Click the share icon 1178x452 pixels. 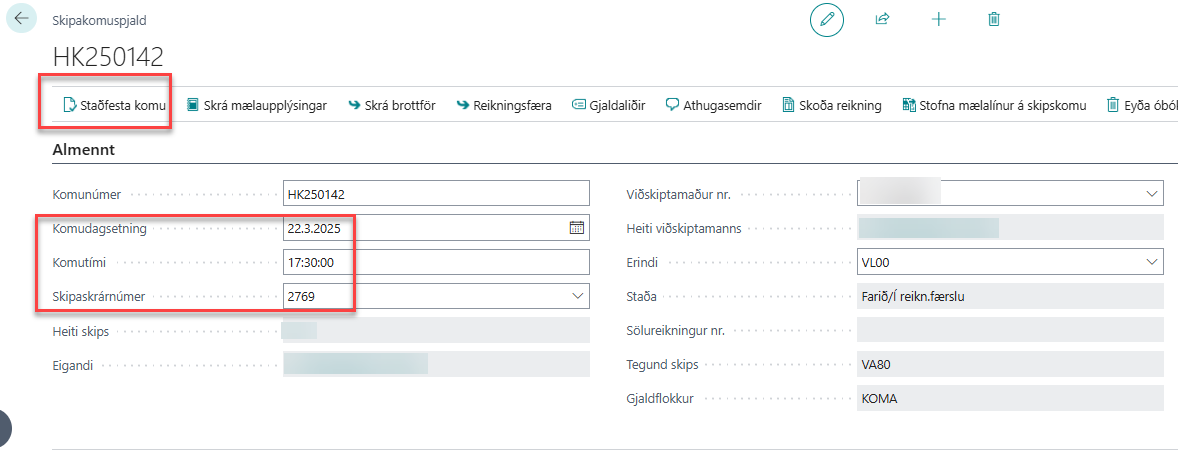coord(883,19)
